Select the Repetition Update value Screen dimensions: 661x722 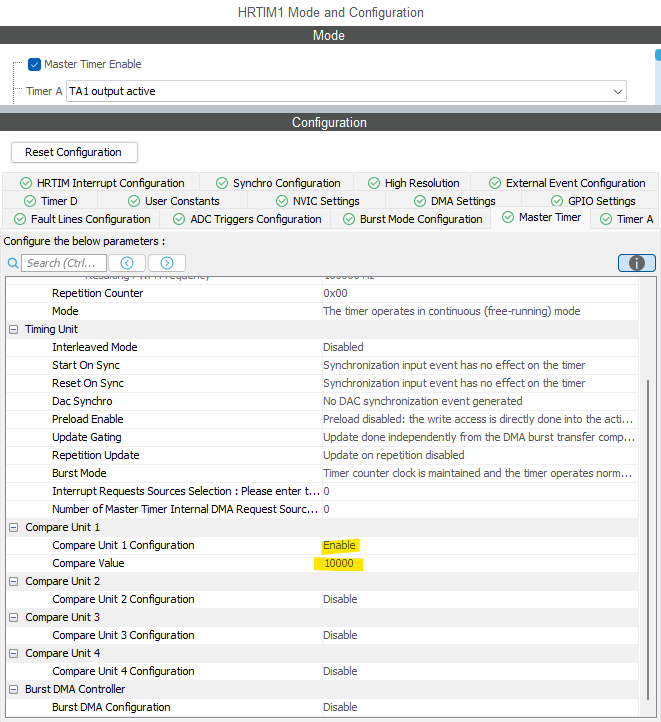click(x=394, y=455)
